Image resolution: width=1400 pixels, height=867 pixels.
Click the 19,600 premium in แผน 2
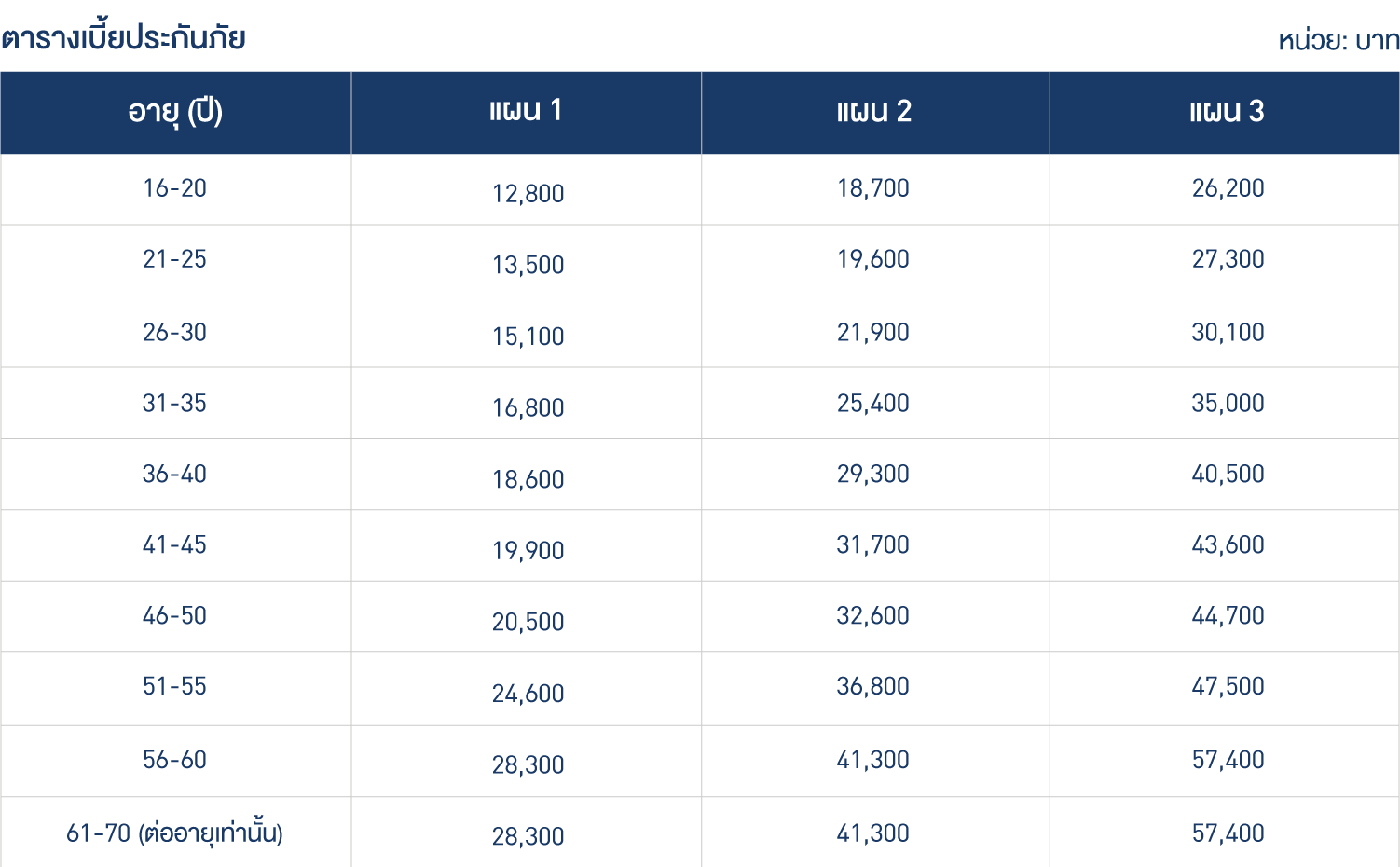[873, 259]
